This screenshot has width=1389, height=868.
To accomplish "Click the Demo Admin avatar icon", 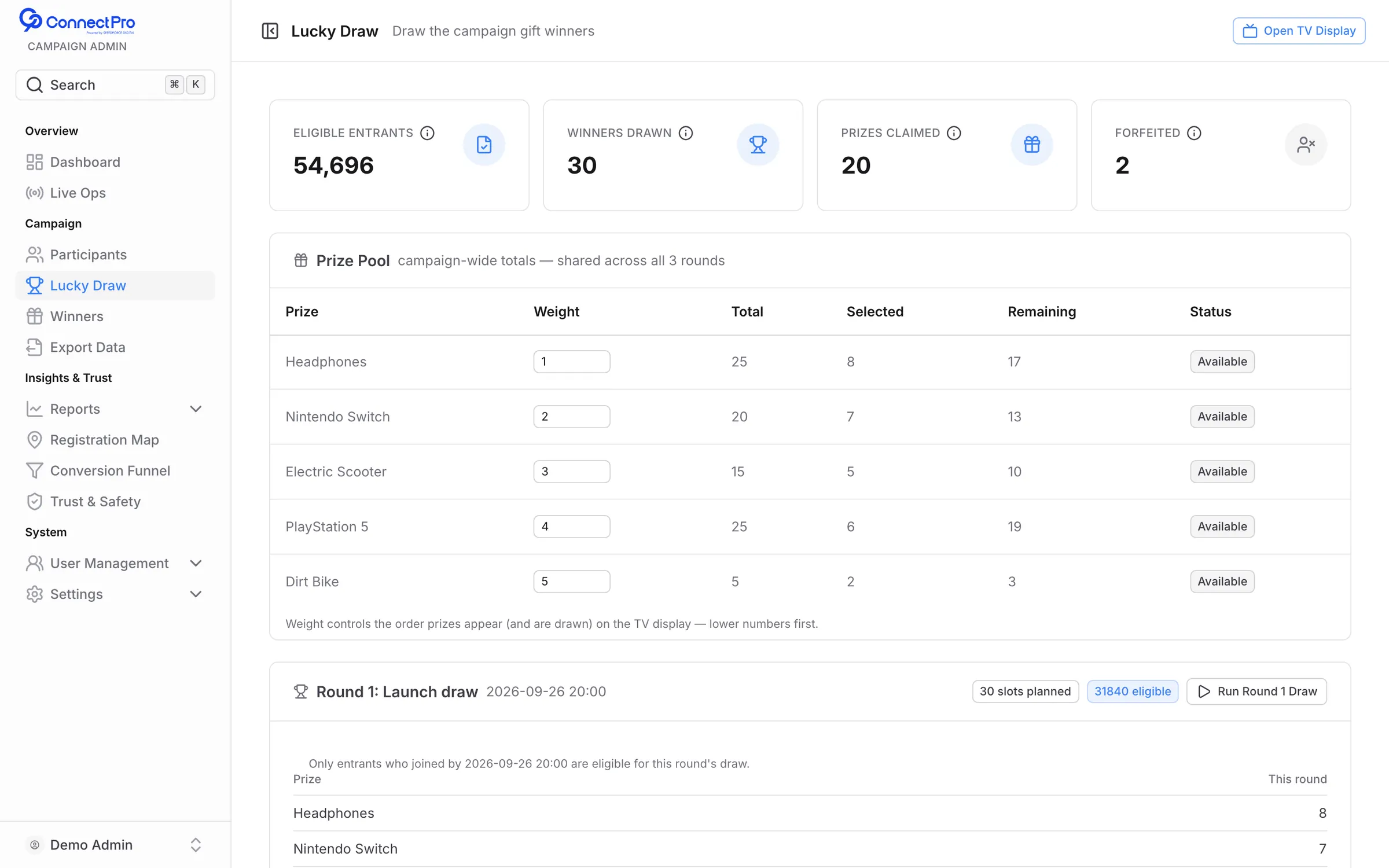I will click(35, 845).
